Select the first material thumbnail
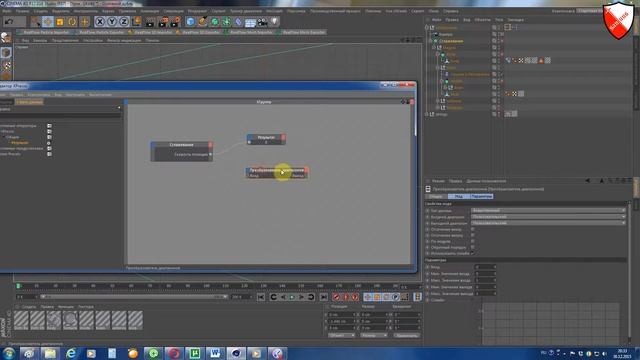The width and height of the screenshot is (640, 360). point(21,320)
